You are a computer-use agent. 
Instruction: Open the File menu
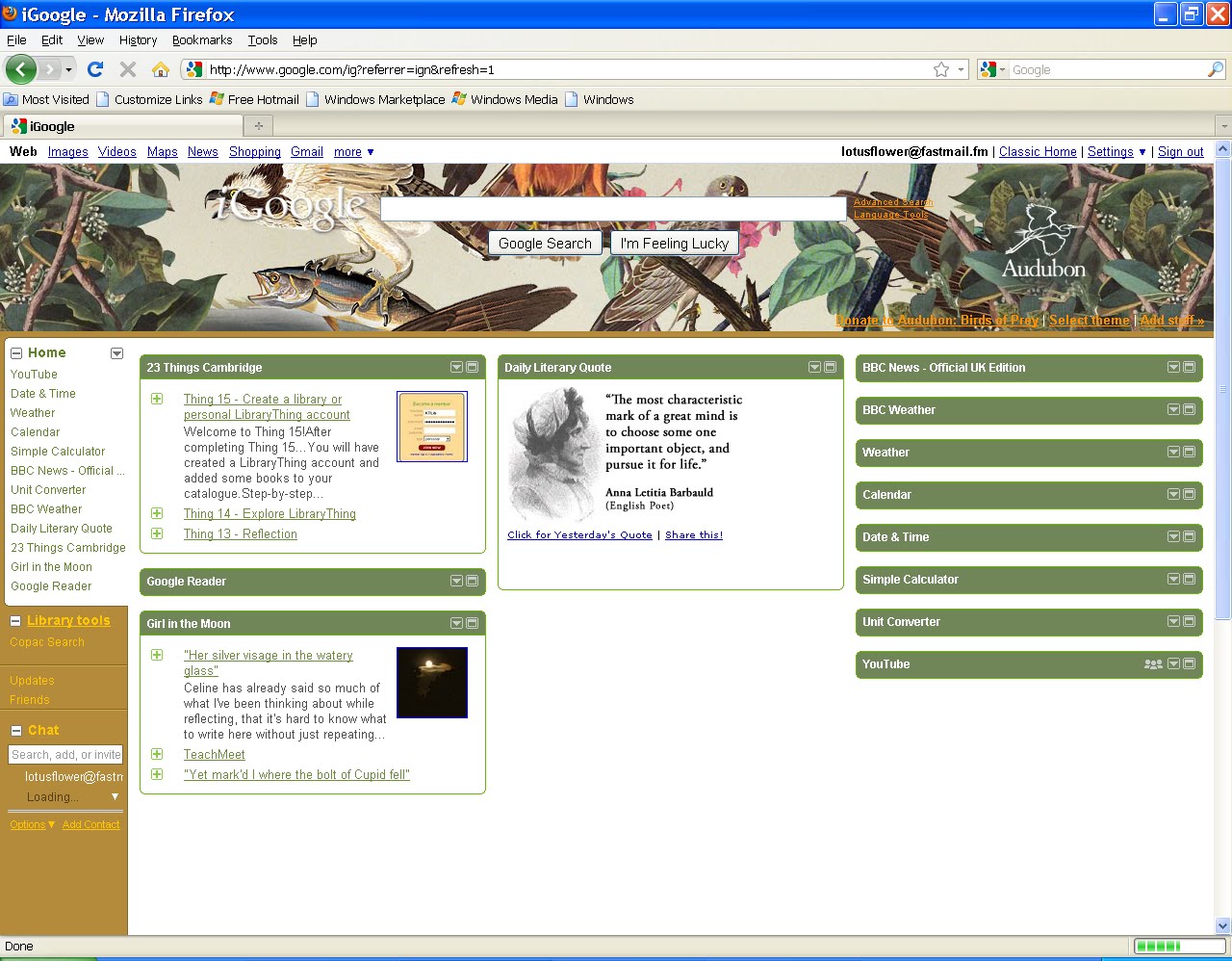pos(16,39)
